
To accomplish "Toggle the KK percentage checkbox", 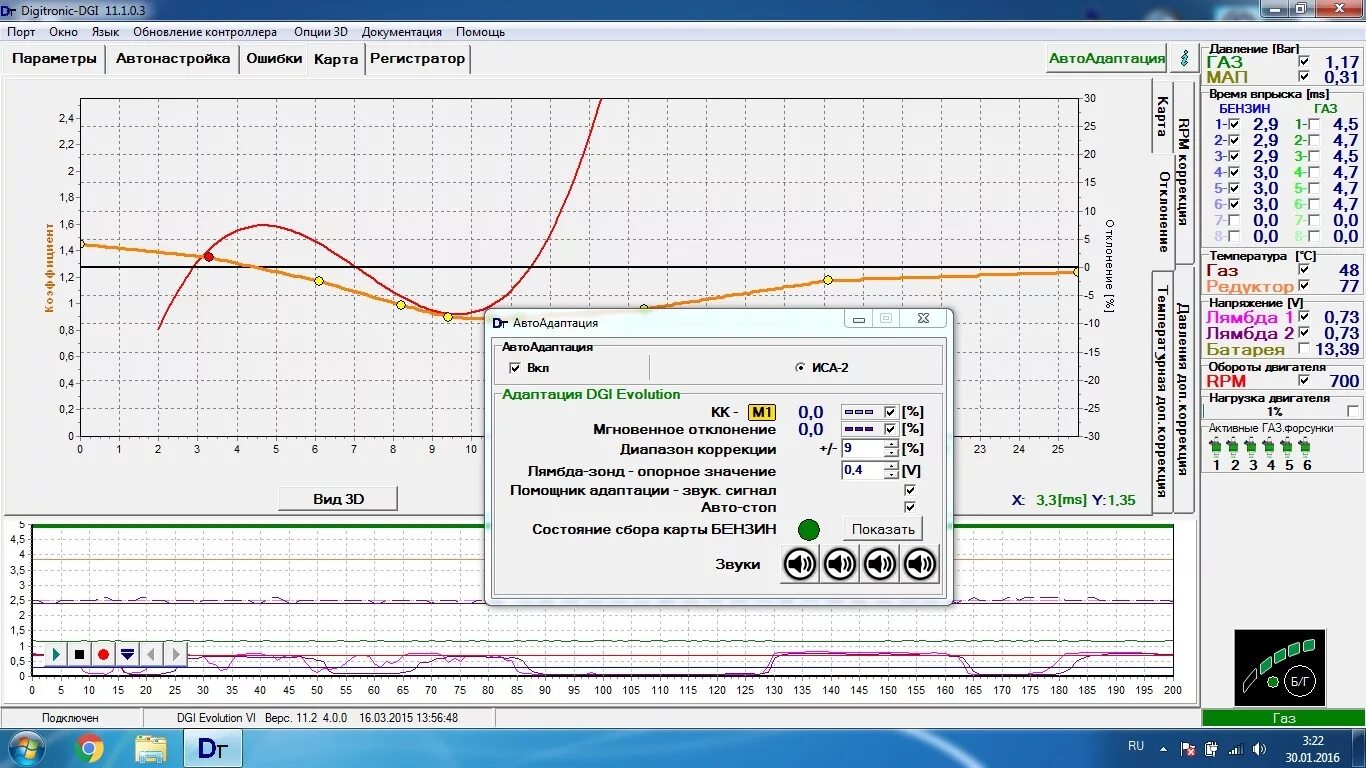I will click(891, 412).
